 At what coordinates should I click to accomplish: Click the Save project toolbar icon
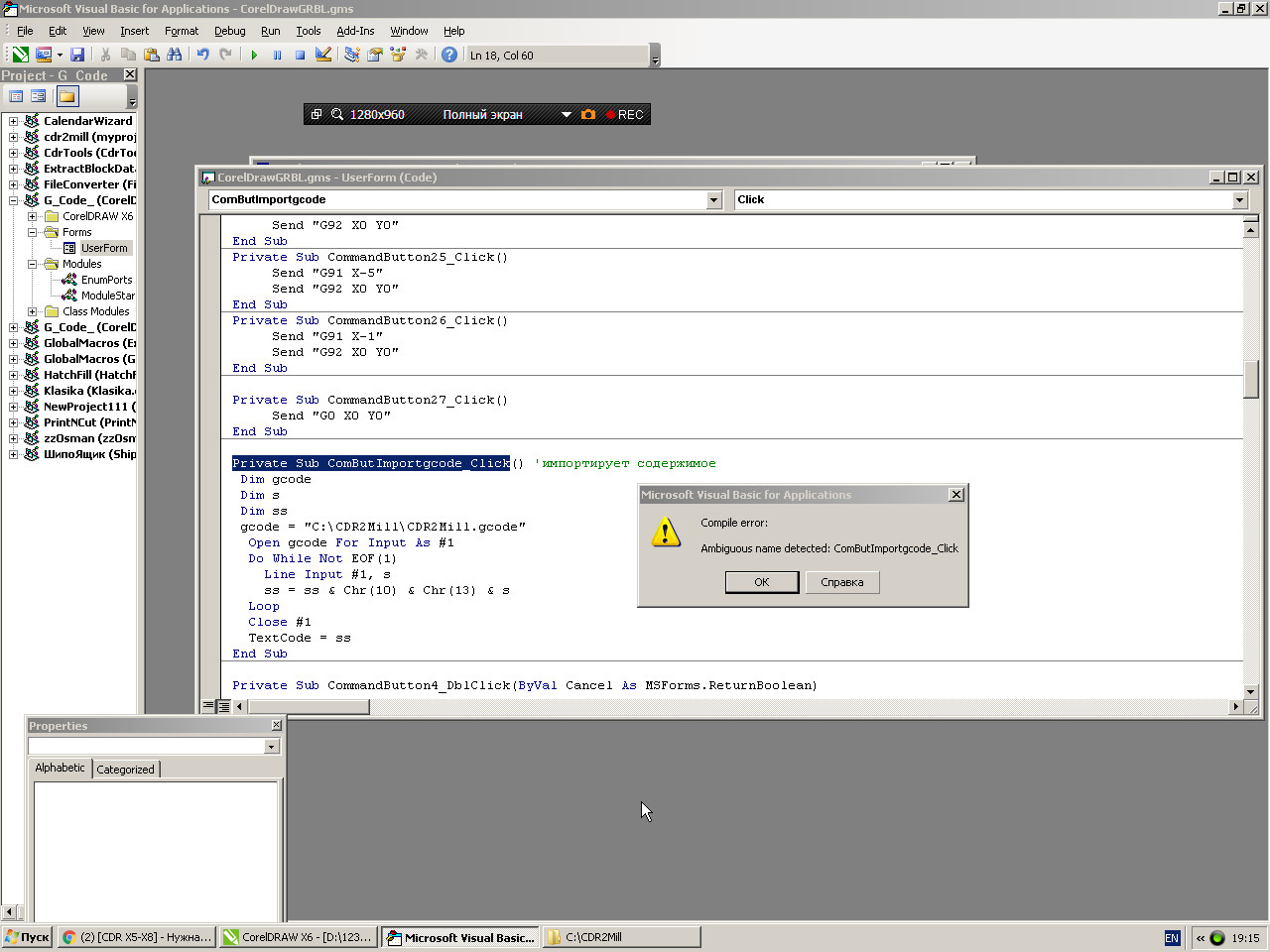pos(77,56)
